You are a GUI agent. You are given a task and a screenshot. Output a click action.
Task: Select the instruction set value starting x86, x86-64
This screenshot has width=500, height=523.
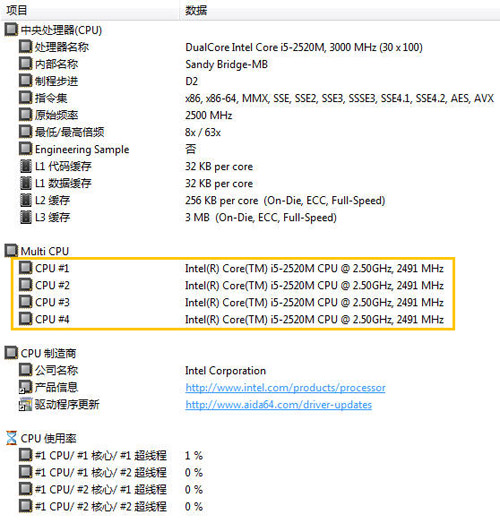coord(339,98)
